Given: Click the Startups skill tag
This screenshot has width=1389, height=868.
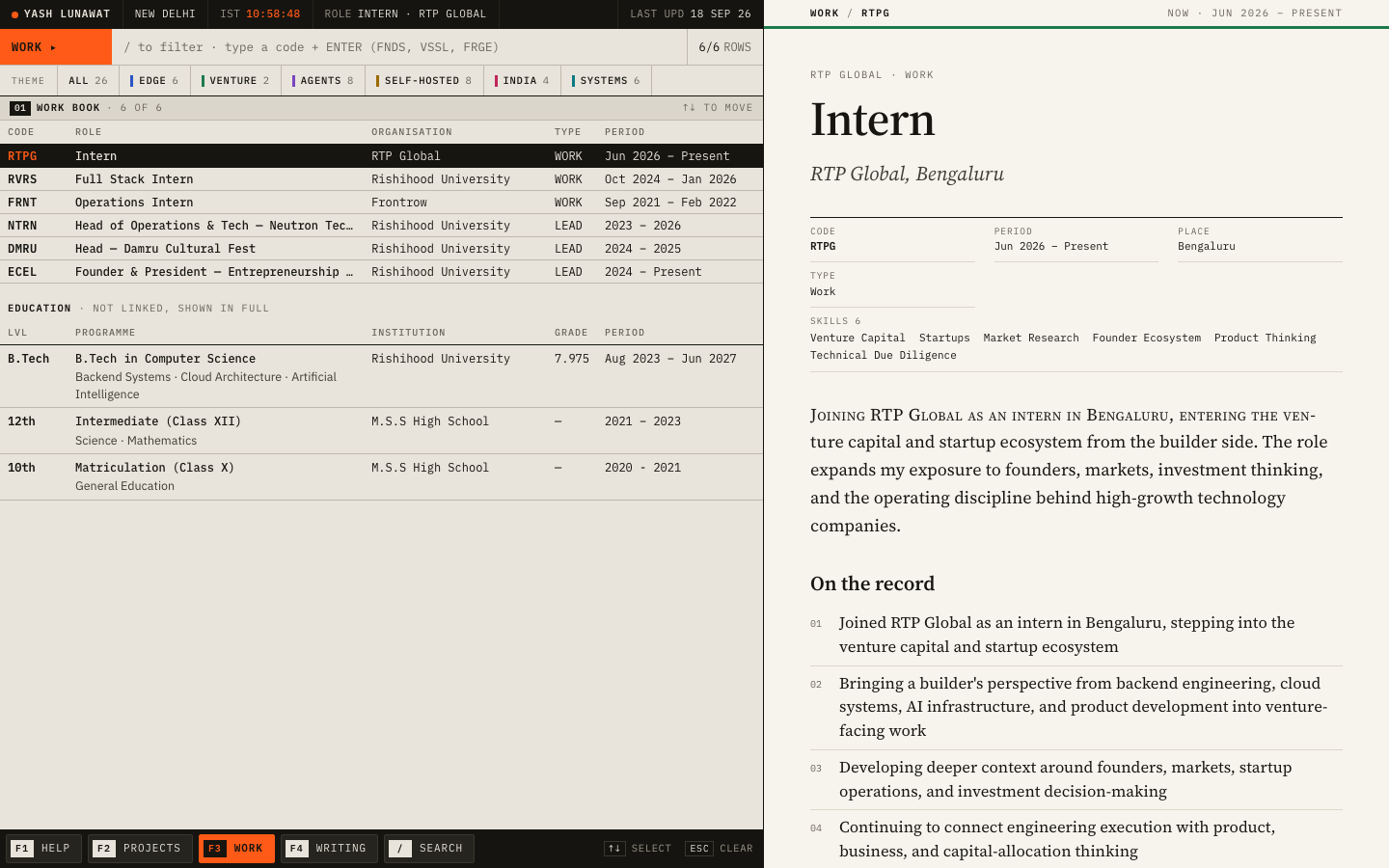Looking at the screenshot, I should point(944,339).
